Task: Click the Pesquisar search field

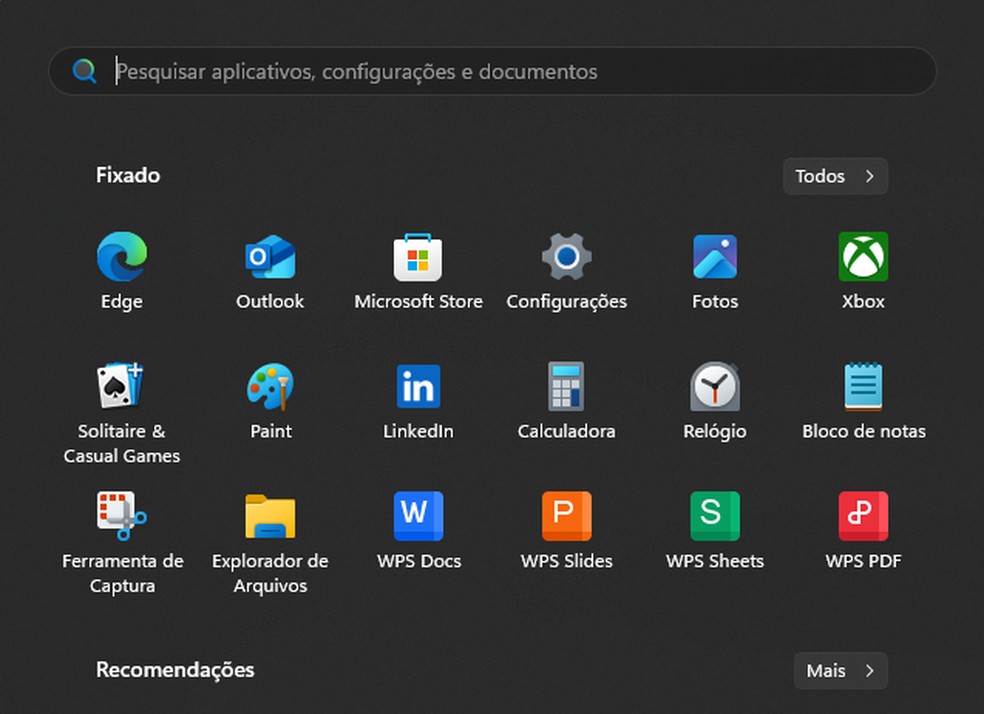Action: point(500,72)
